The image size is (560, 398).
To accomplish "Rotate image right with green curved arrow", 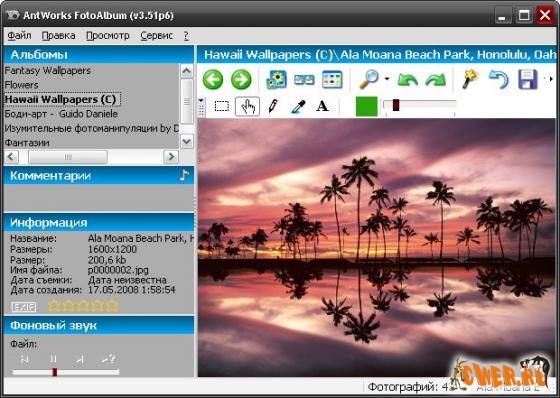I will (436, 80).
